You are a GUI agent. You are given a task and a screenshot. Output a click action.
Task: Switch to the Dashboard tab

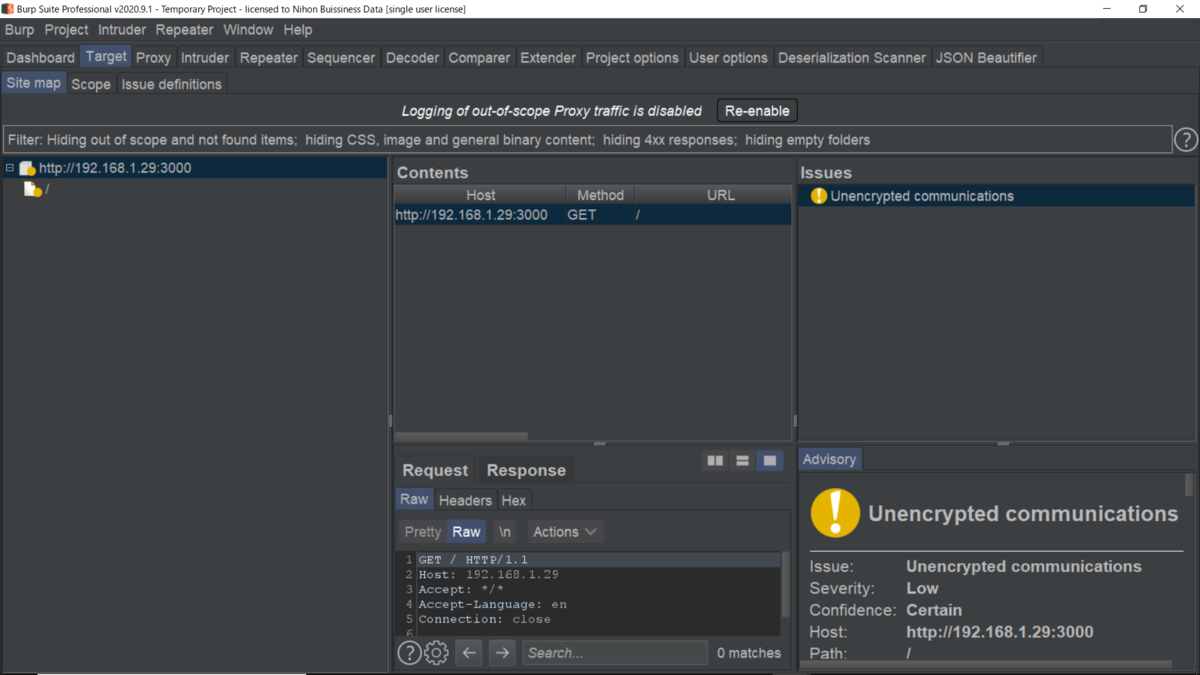click(x=41, y=58)
